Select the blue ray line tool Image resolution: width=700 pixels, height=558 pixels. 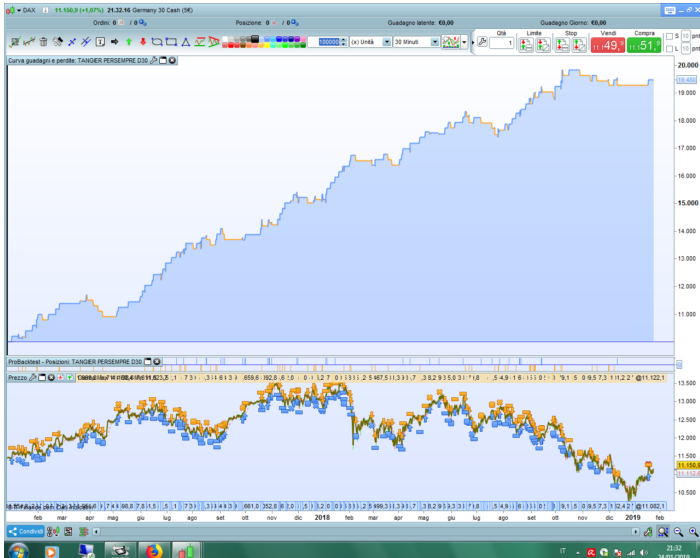tap(86, 42)
